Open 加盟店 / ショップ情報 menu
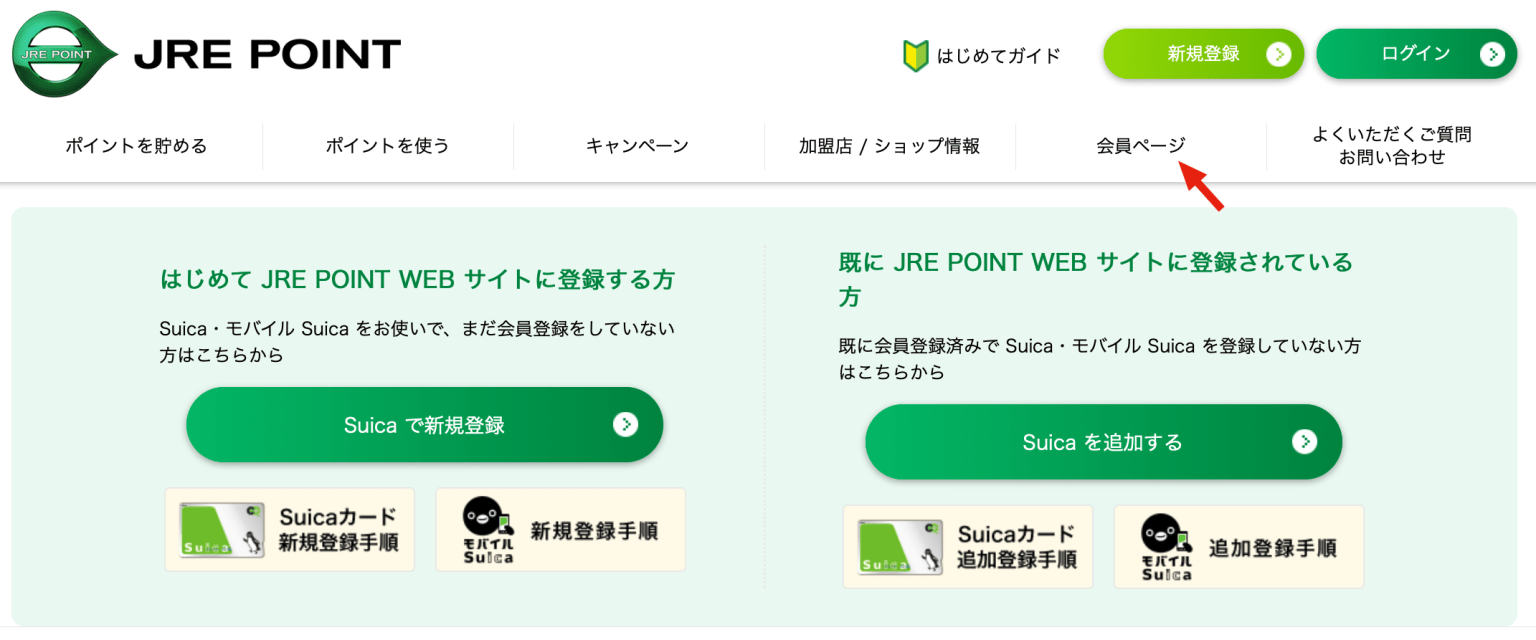 889,146
